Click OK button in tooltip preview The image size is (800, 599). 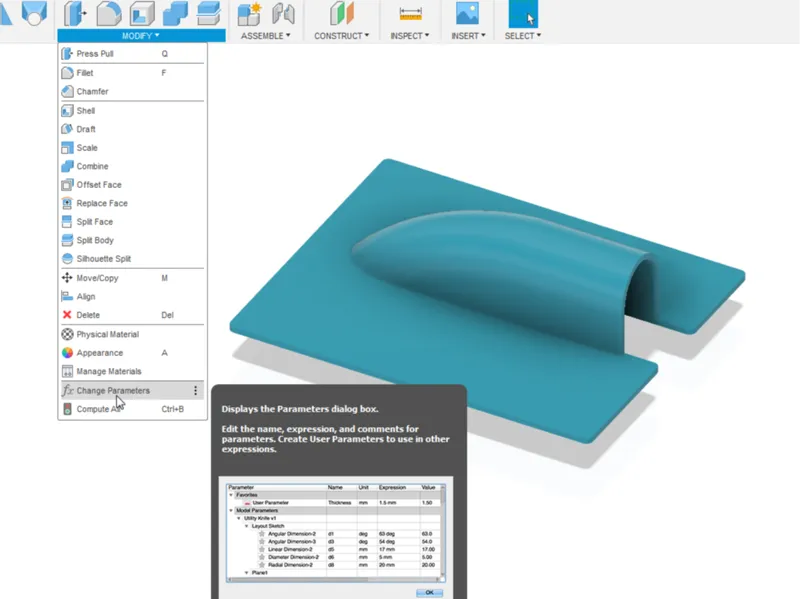429,592
